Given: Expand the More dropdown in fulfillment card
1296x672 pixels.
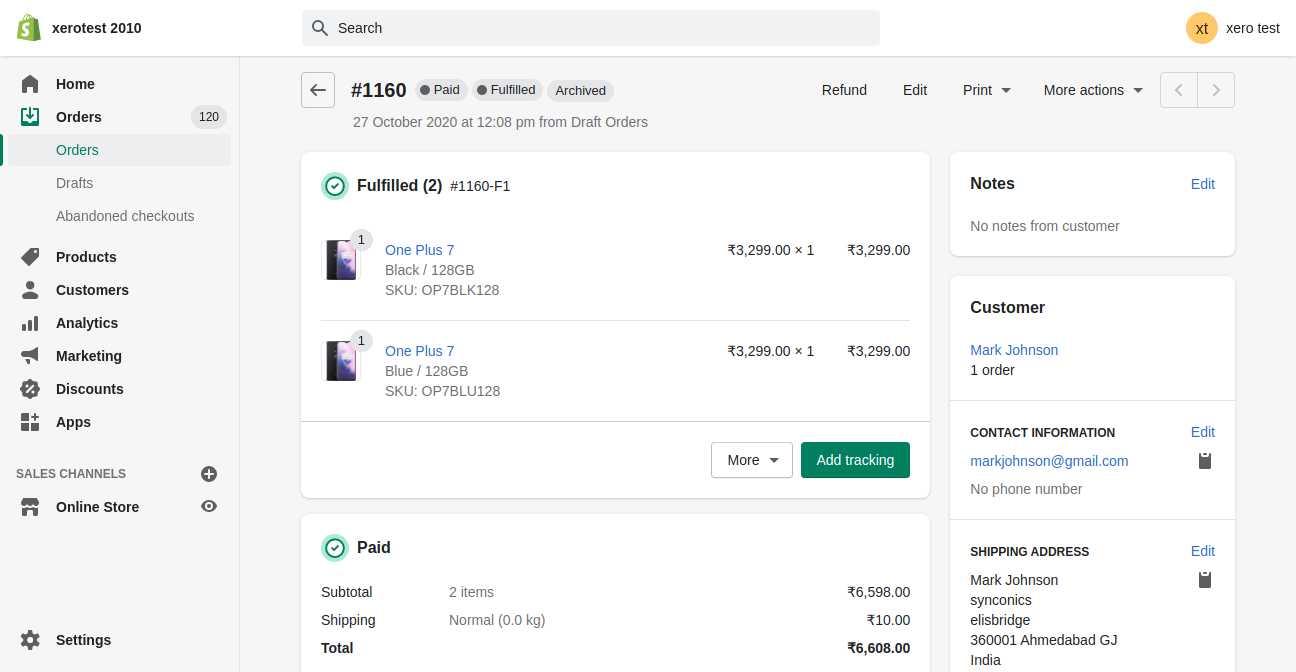Looking at the screenshot, I should 752,460.
